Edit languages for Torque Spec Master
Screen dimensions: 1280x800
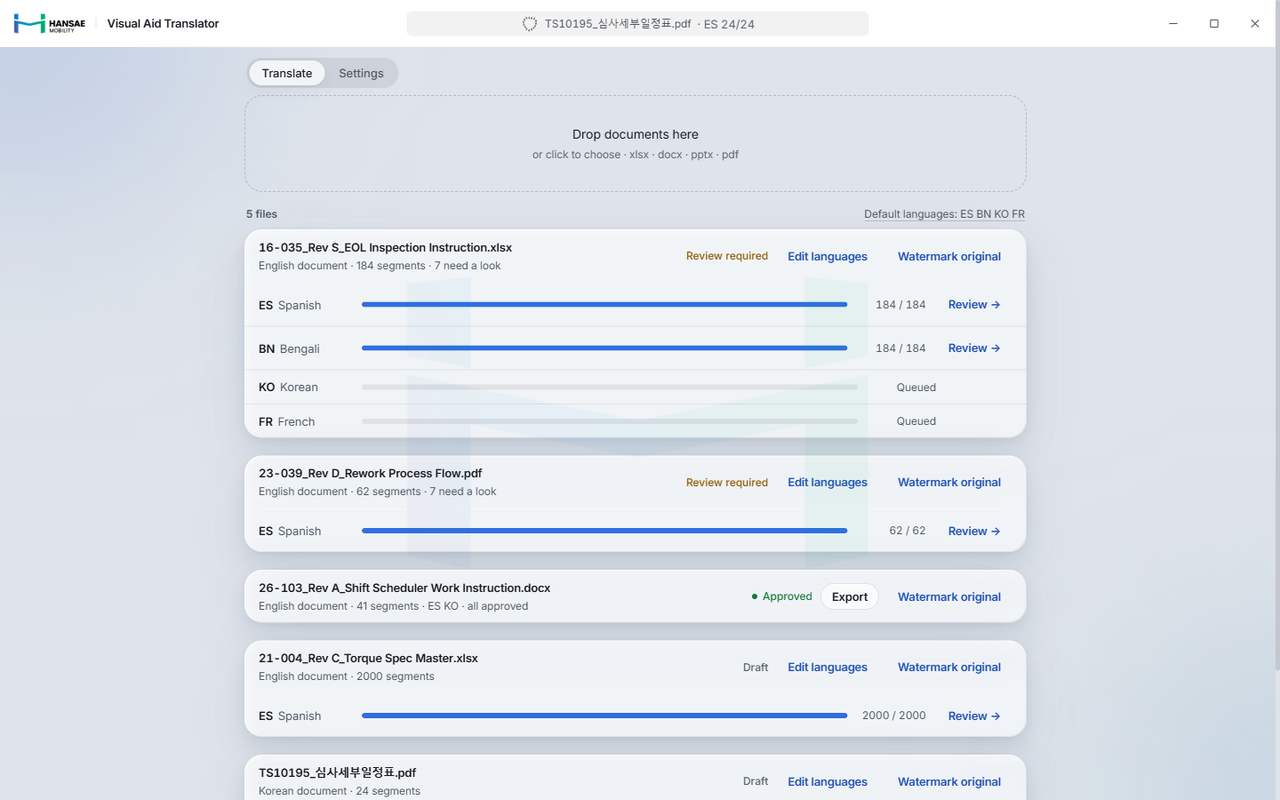click(x=827, y=667)
